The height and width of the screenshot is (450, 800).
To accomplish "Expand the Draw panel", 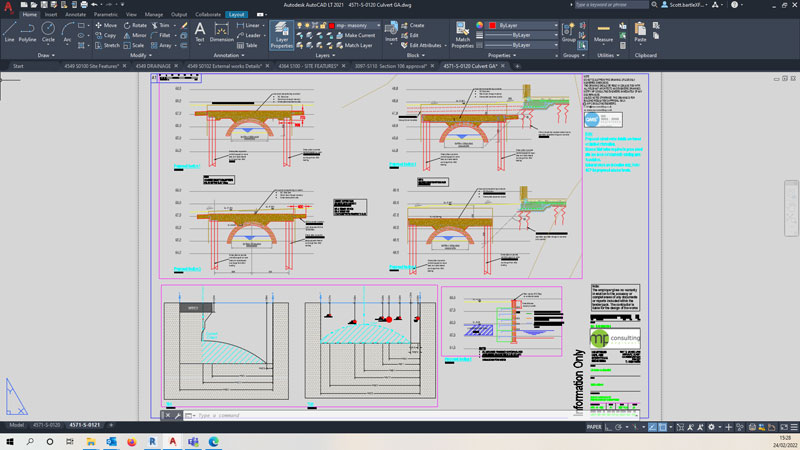I will (46, 56).
